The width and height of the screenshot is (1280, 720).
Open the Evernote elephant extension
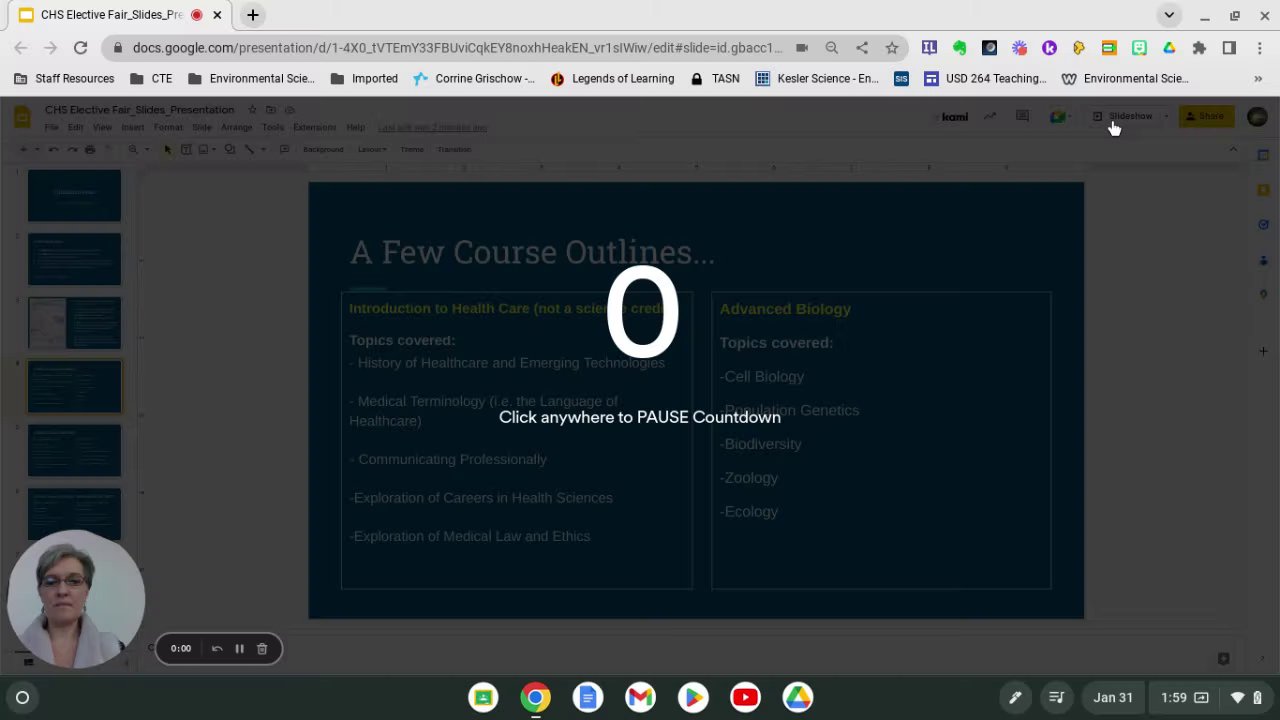coord(959,47)
